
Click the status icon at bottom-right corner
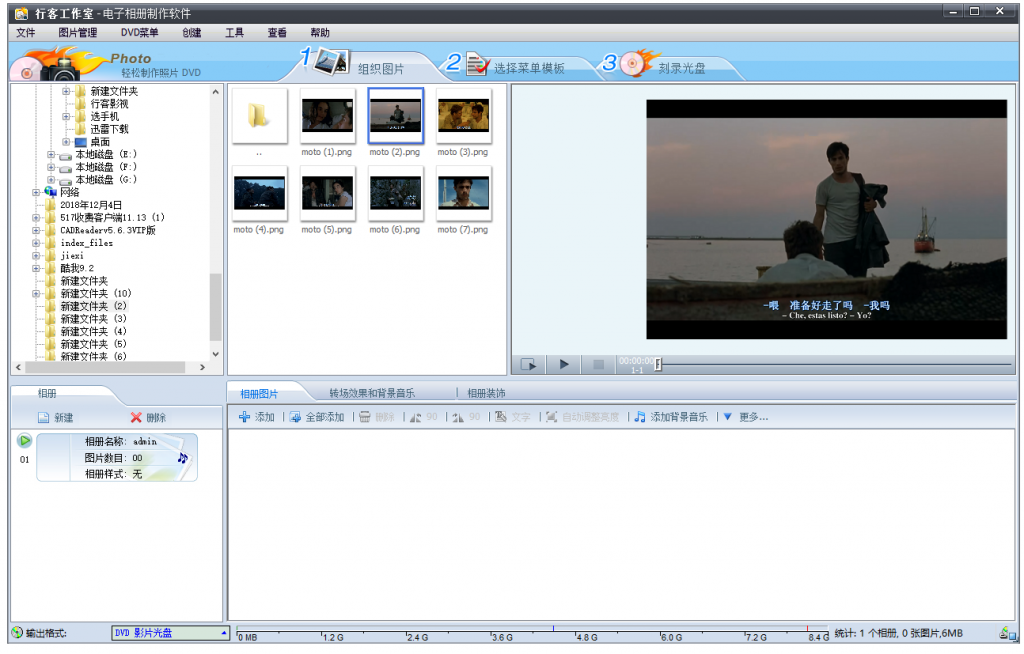click(1006, 632)
